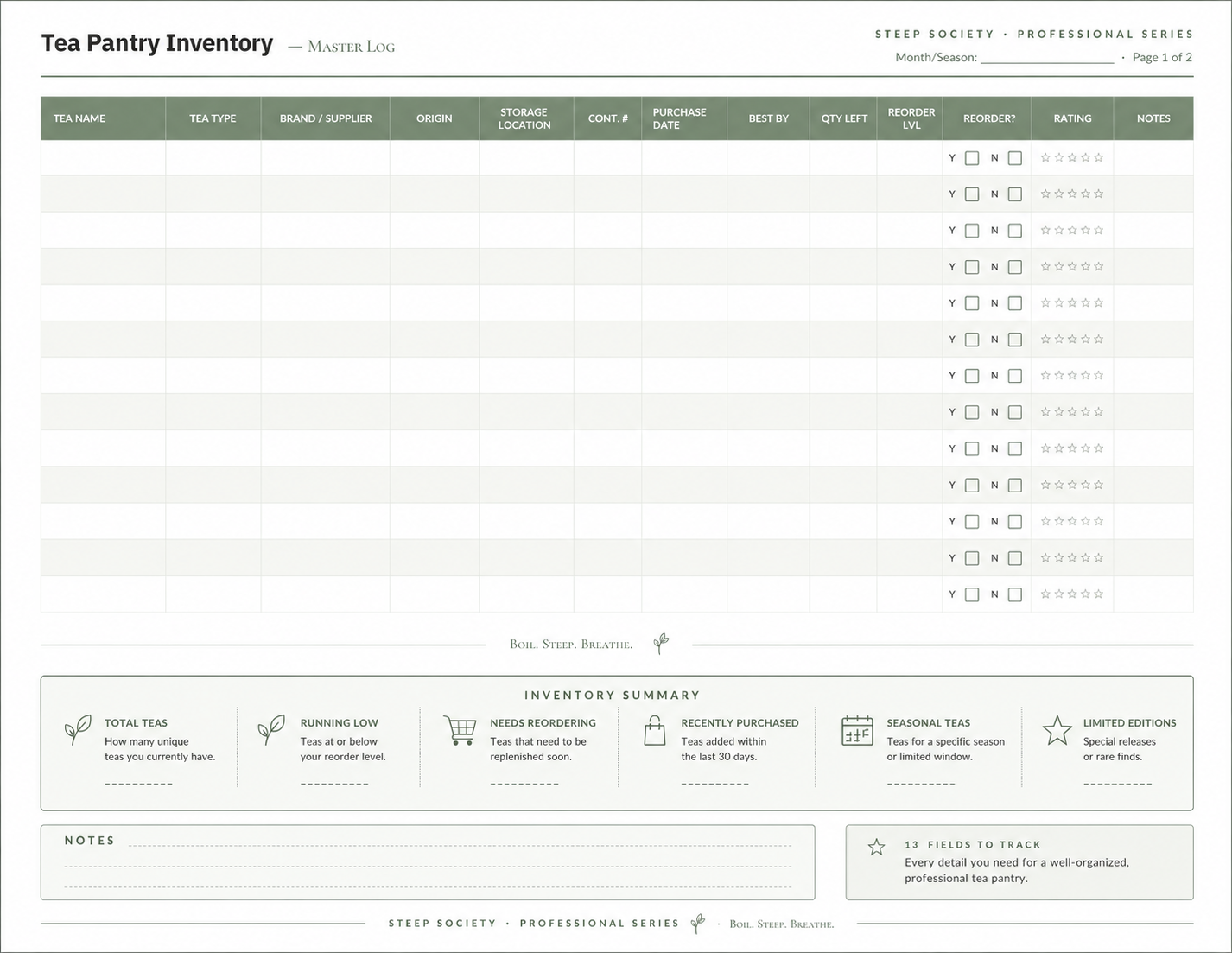Image resolution: width=1232 pixels, height=953 pixels.
Task: Click the shopping bag icon for Recently Purchased
Action: tap(655, 730)
